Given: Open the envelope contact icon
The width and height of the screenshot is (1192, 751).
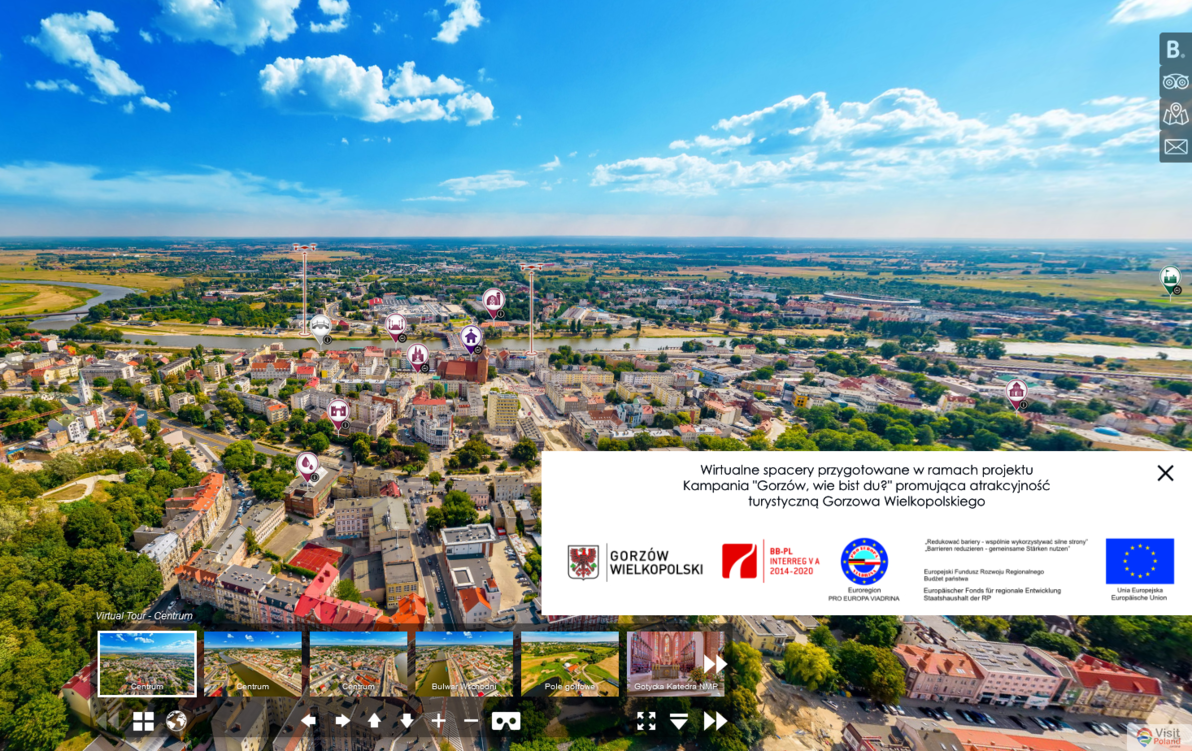Looking at the screenshot, I should pyautogui.click(x=1175, y=147).
